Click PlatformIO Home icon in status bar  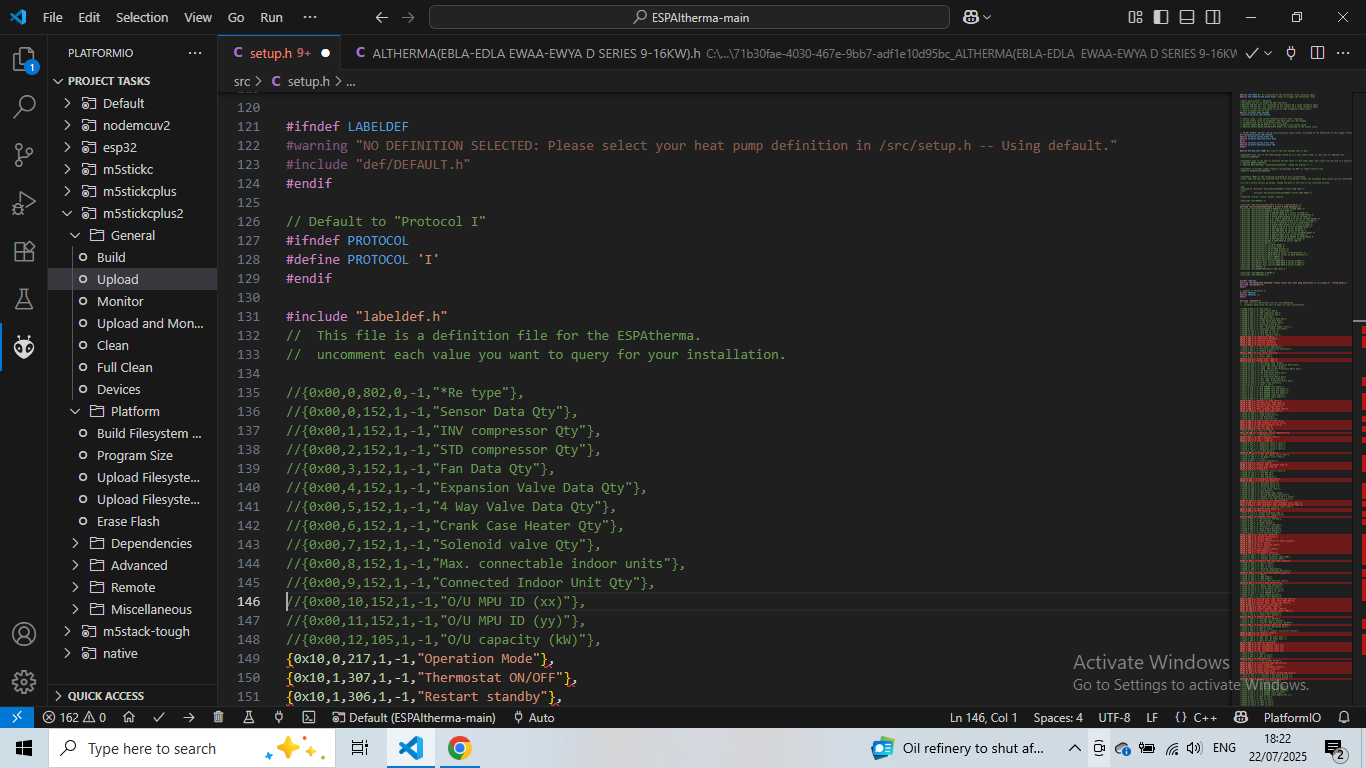coord(130,717)
